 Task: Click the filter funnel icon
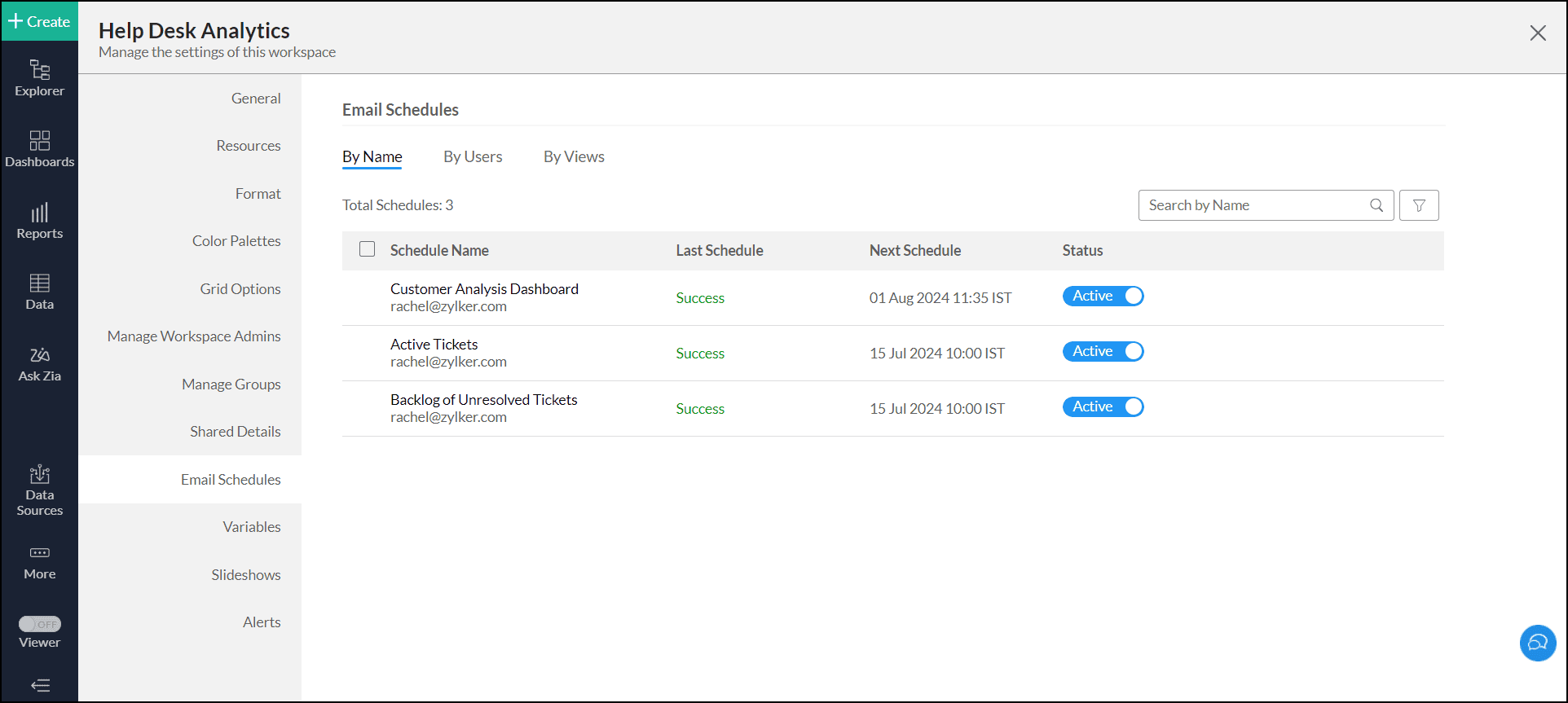pyautogui.click(x=1419, y=205)
